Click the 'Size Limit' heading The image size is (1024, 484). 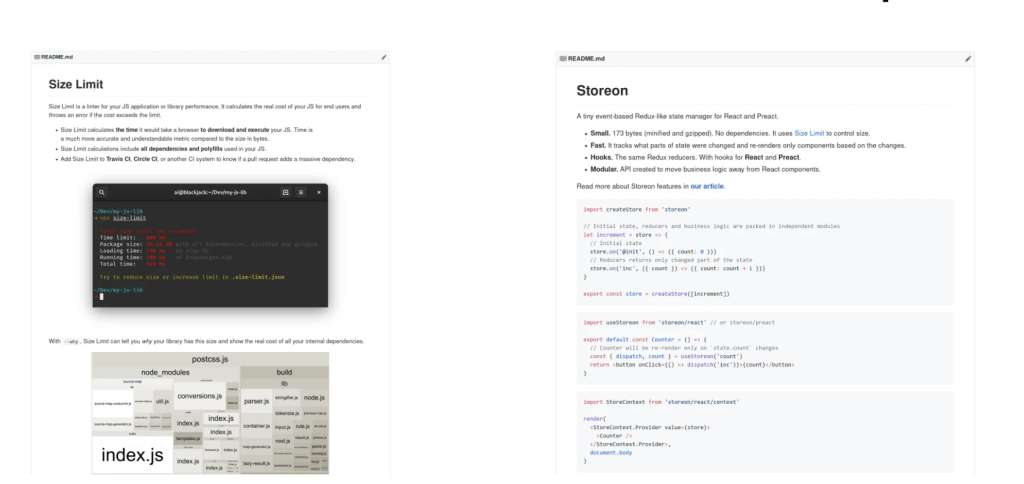click(76, 84)
